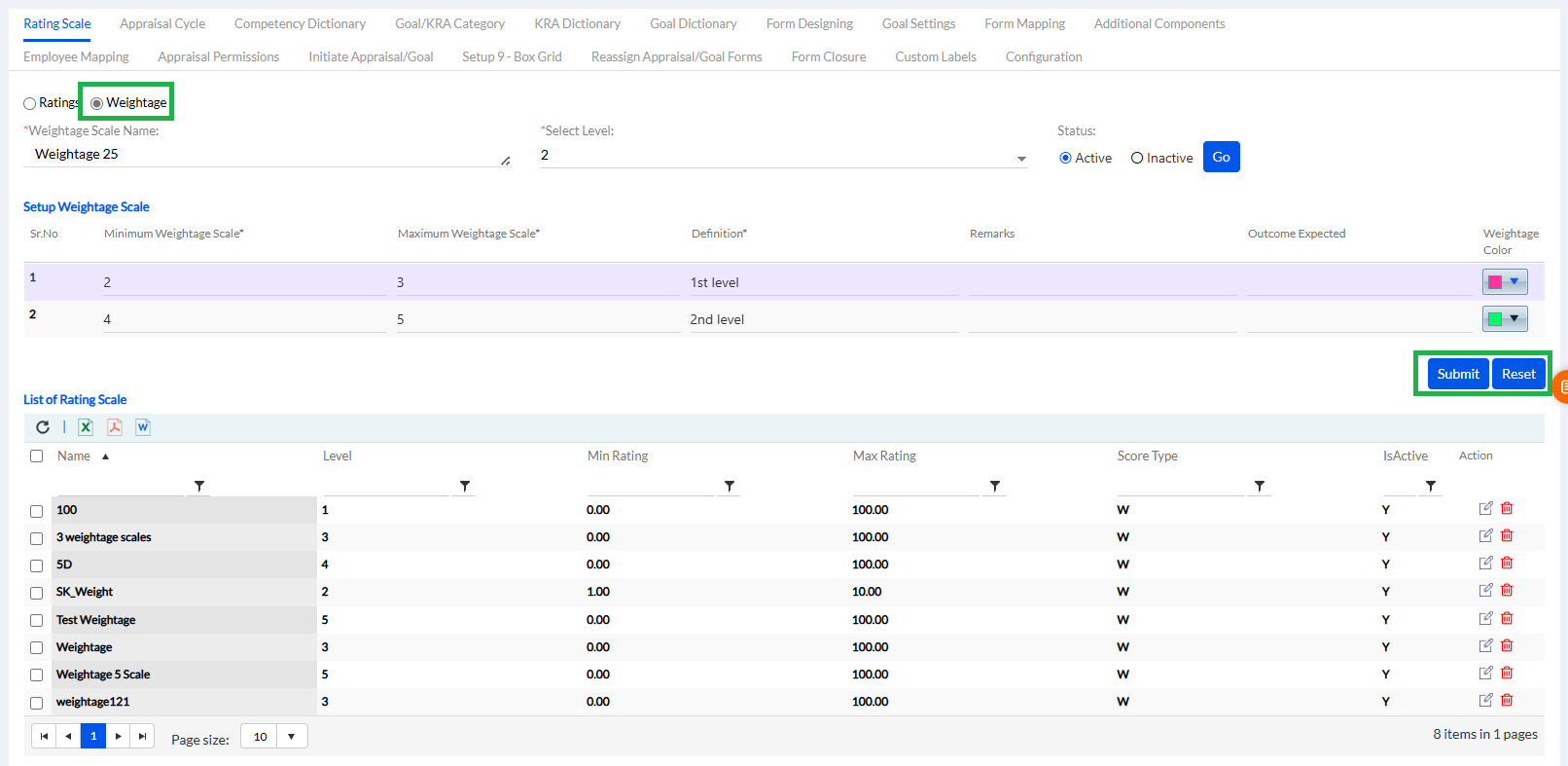1568x766 pixels.
Task: Click the Weightage Scale Name text field
Action: 263,155
